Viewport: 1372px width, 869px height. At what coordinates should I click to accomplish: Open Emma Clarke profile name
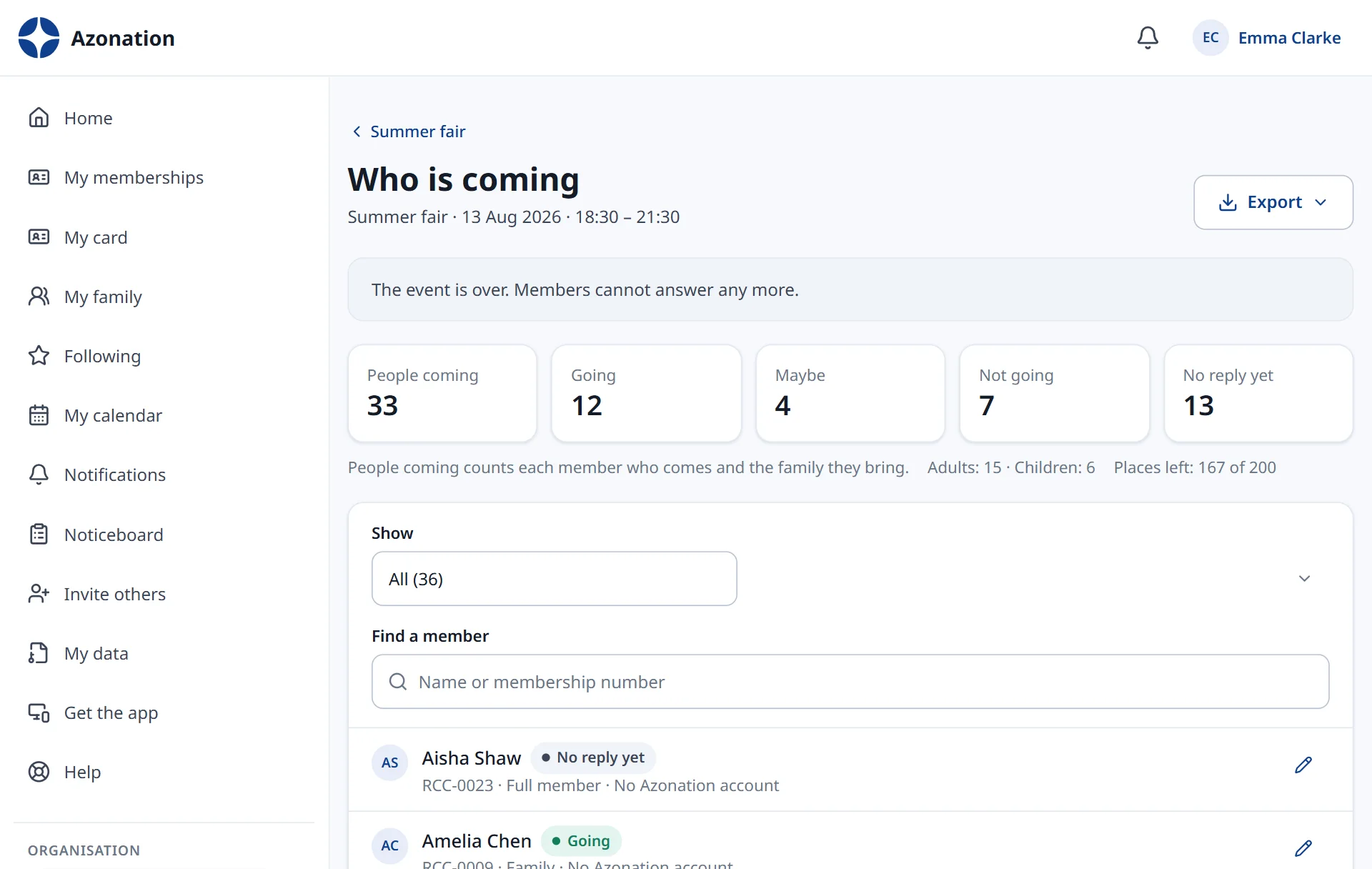pos(1289,38)
